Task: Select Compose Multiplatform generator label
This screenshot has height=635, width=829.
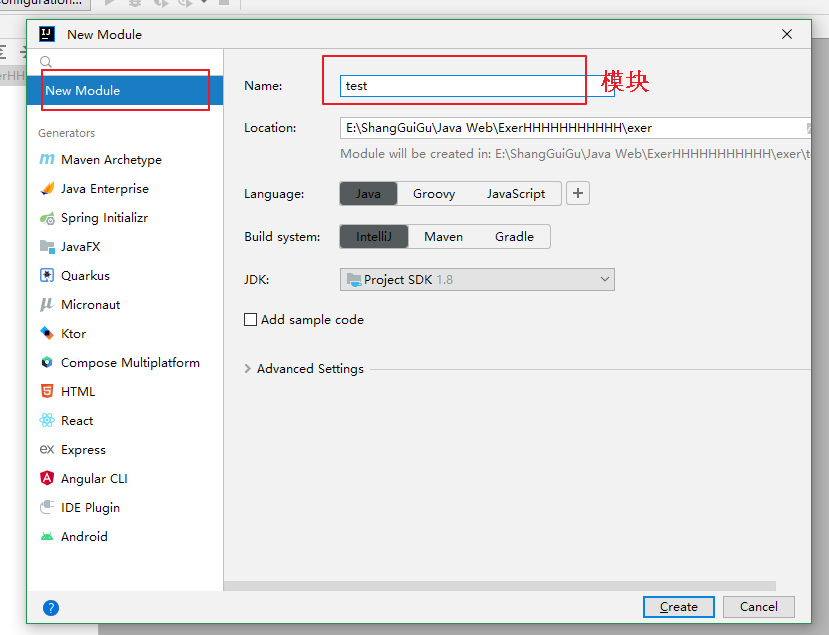Action: click(131, 363)
